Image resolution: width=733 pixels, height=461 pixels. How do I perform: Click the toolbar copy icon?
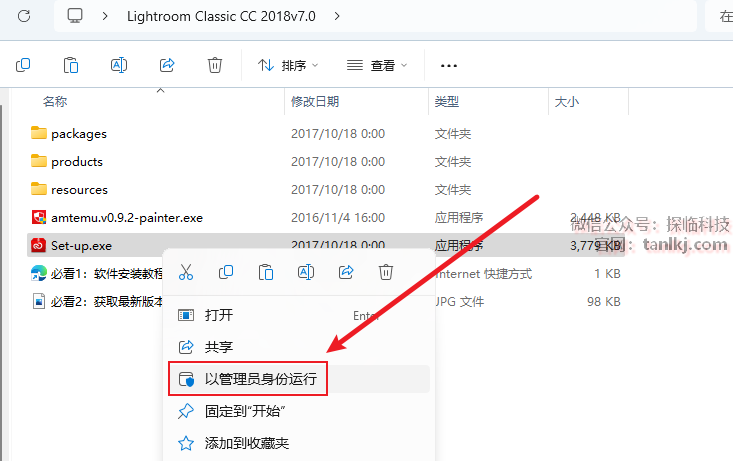pyautogui.click(x=23, y=65)
